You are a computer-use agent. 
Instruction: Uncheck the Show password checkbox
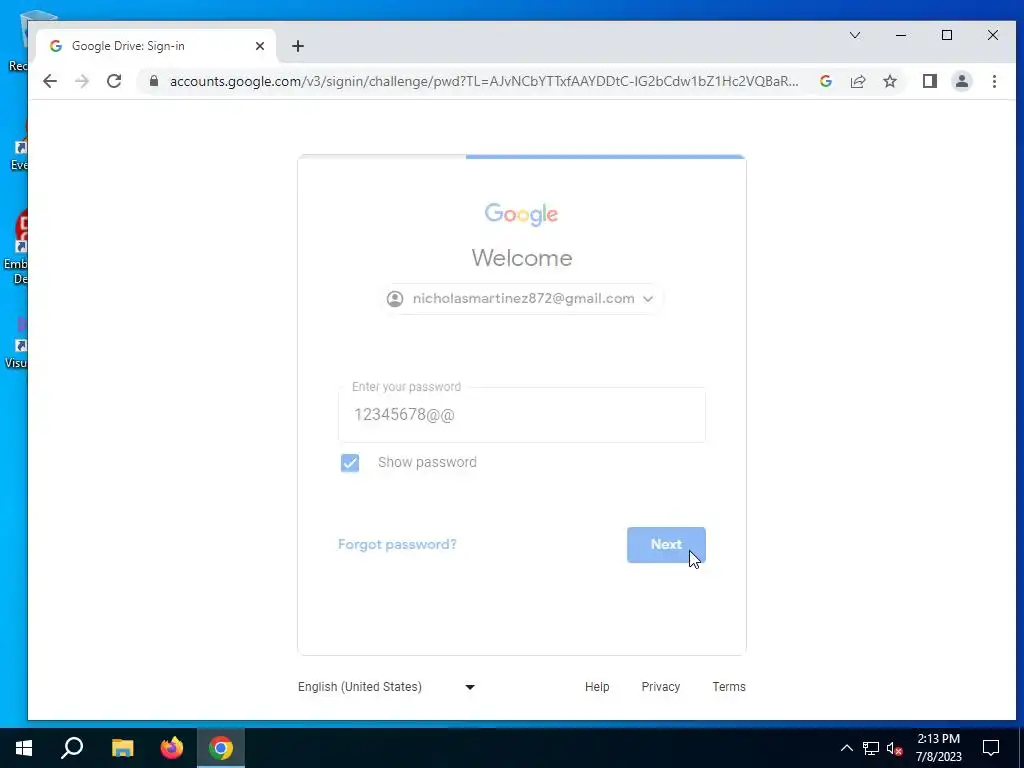[350, 462]
